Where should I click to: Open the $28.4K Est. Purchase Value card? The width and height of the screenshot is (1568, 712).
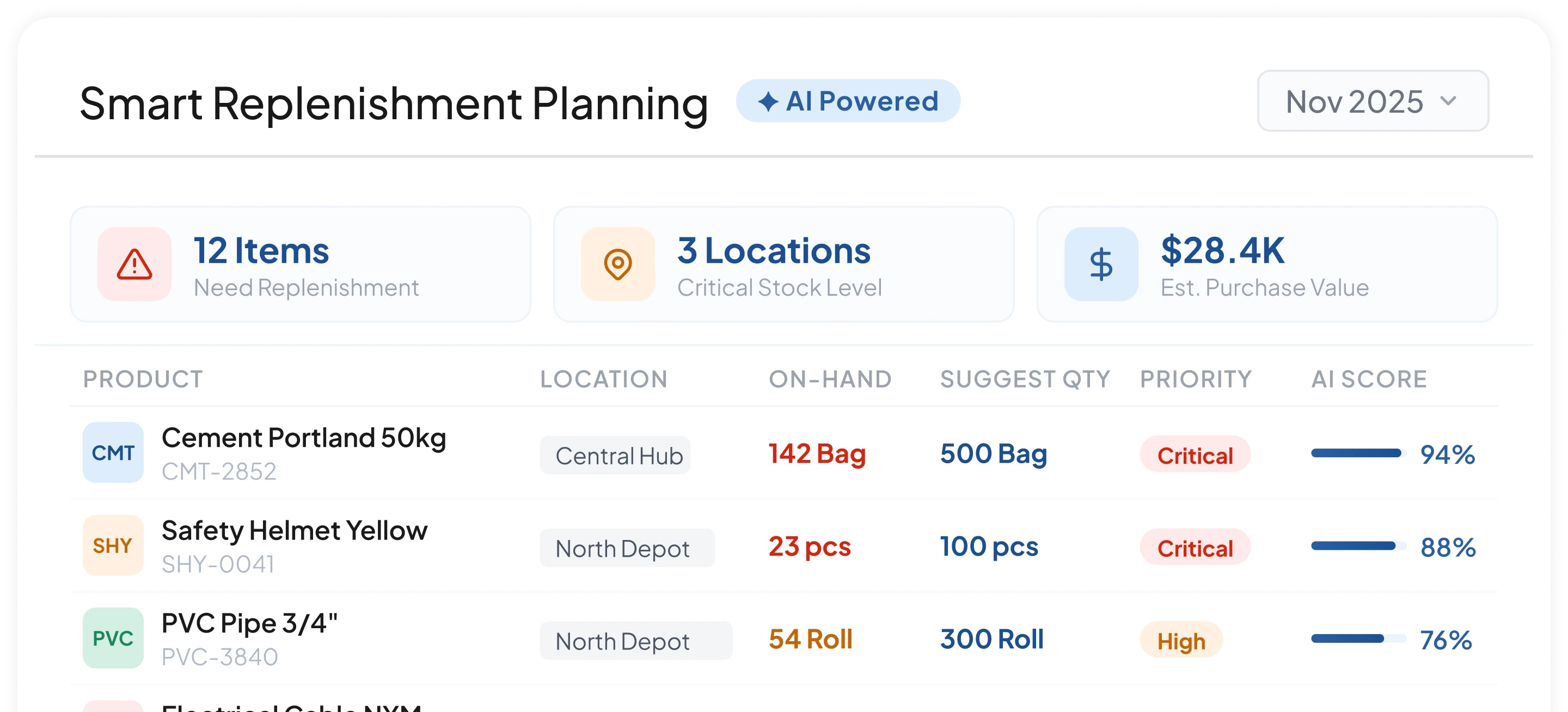tap(1267, 264)
